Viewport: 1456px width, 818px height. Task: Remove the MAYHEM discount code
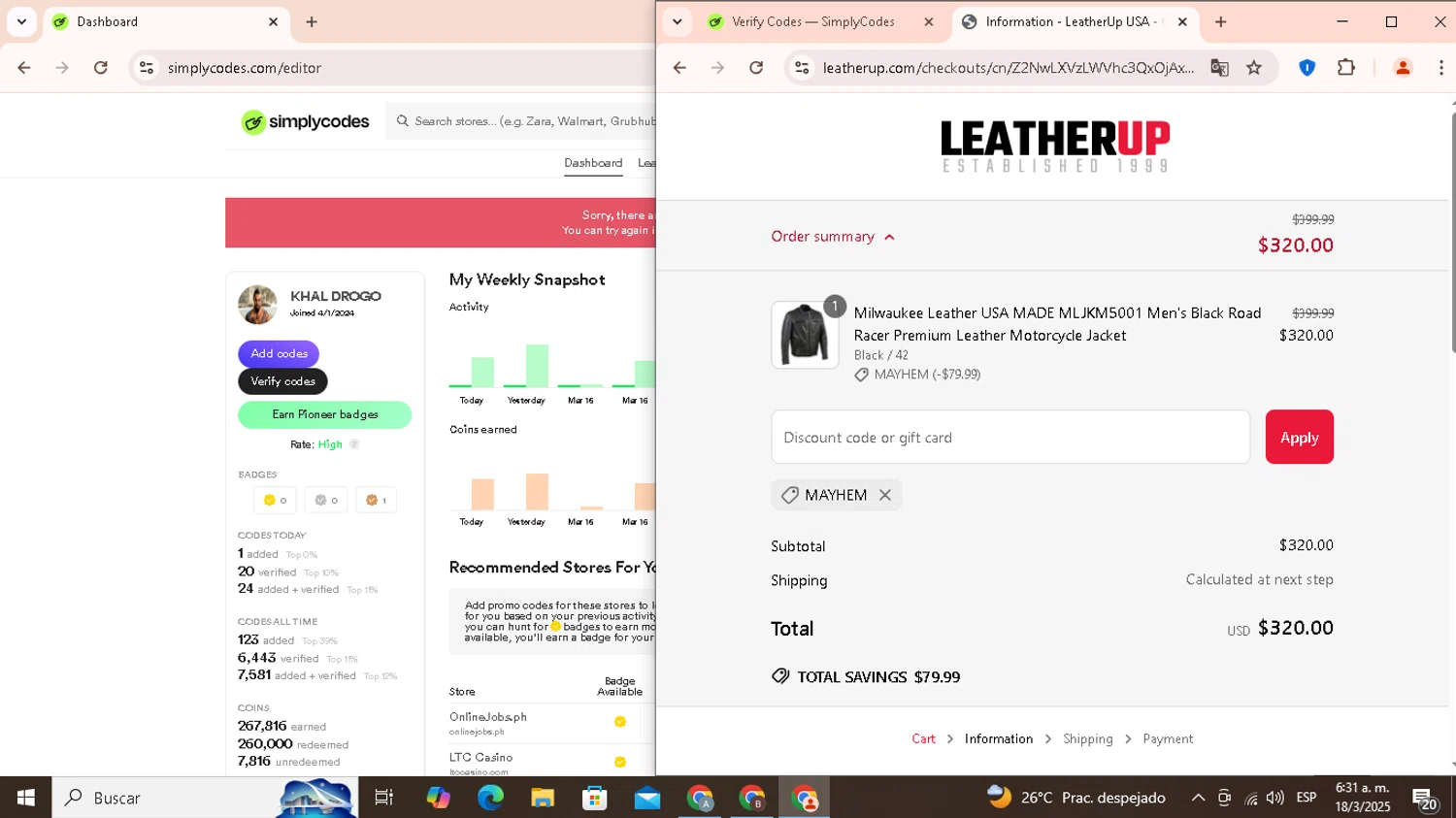(885, 495)
